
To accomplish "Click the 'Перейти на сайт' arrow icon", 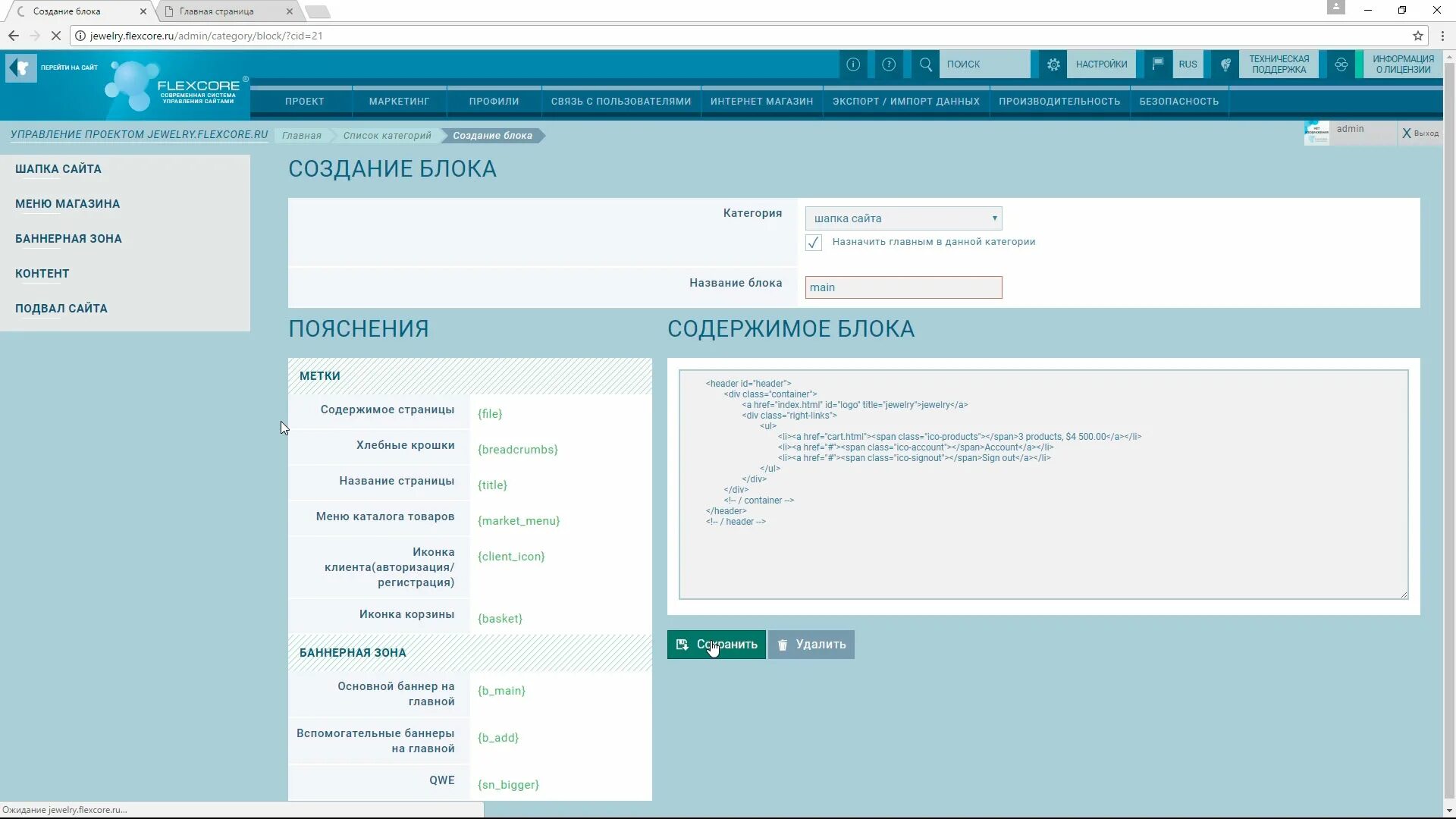I will [x=21, y=67].
